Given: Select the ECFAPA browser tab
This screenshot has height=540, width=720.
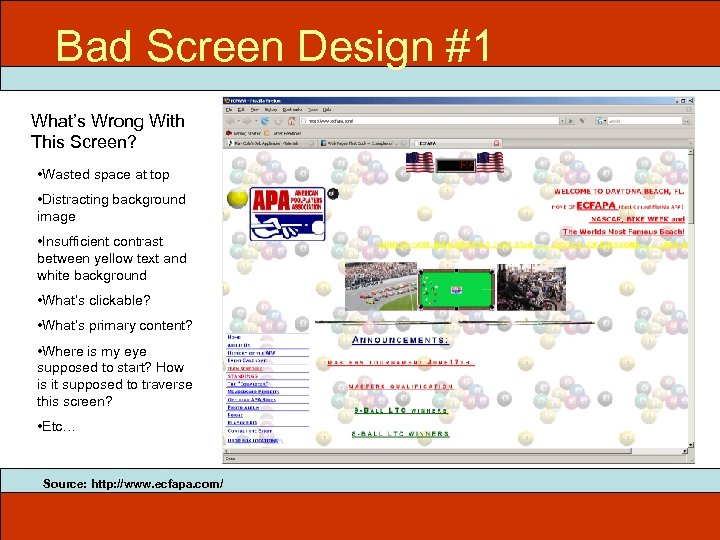Looking at the screenshot, I should [456, 143].
